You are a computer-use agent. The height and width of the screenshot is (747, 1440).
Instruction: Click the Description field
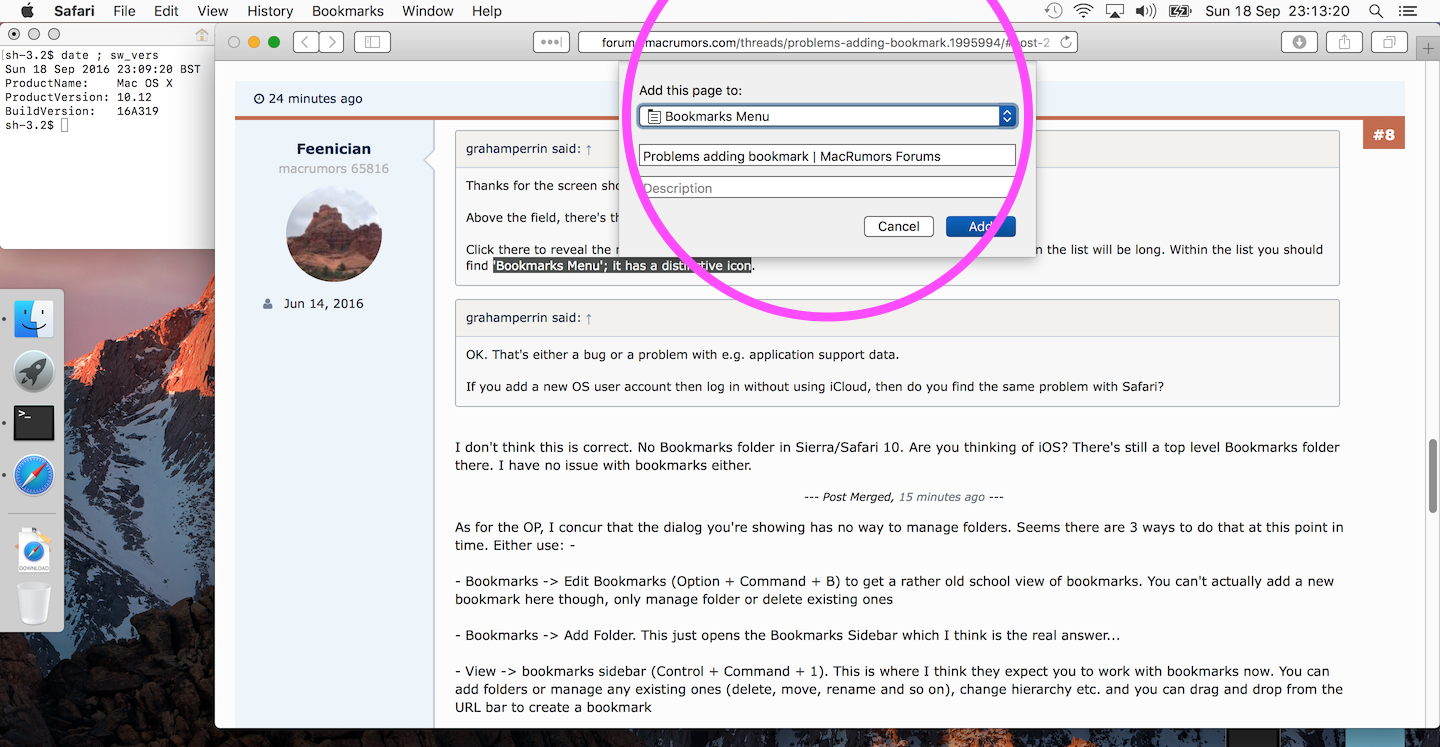click(828, 188)
